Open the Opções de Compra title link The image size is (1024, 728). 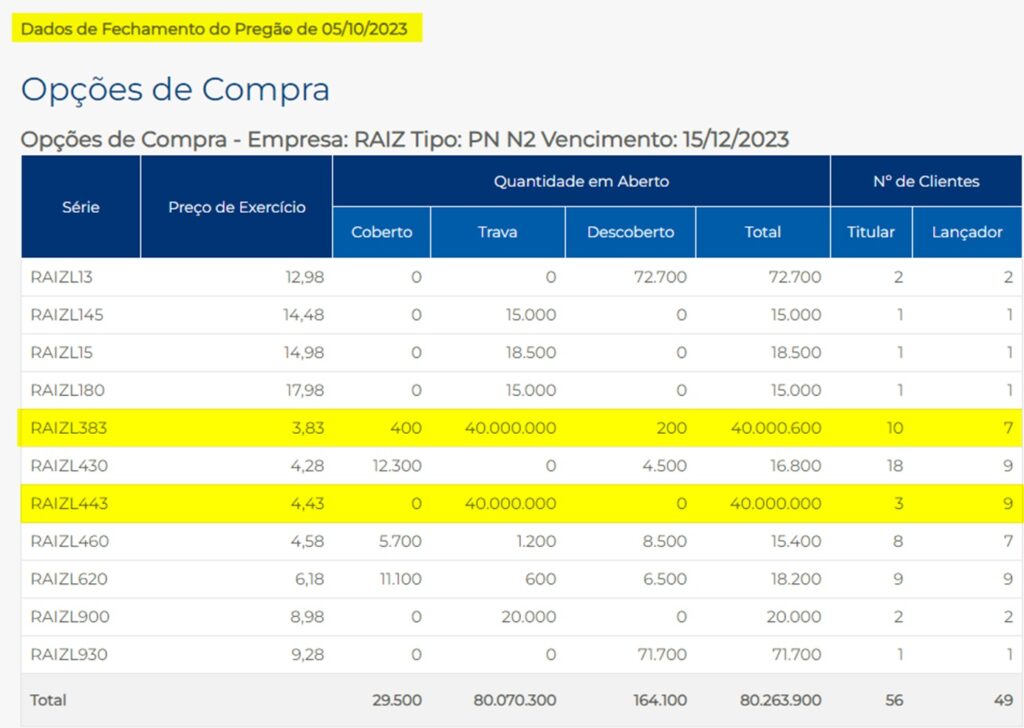click(x=178, y=89)
